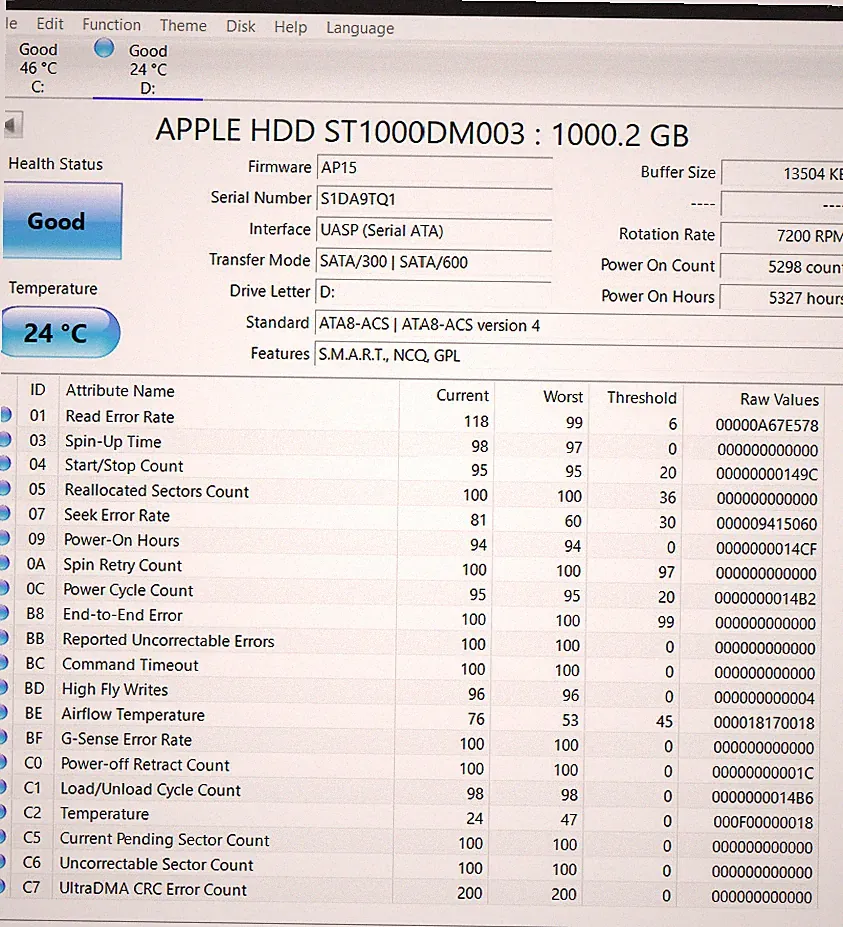Click status orb of Reallocated Sectors Count row

[5, 488]
